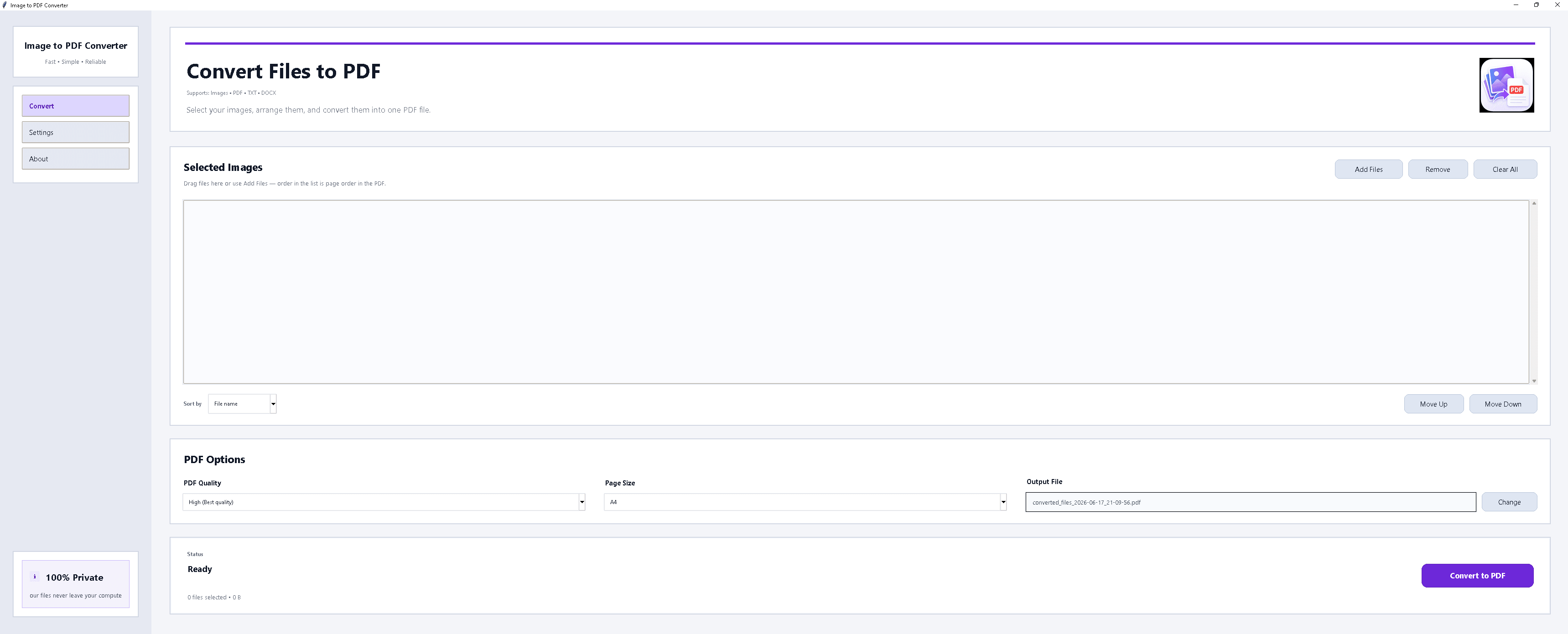1568x634 pixels.
Task: Open the Settings section in sidebar
Action: (75, 133)
